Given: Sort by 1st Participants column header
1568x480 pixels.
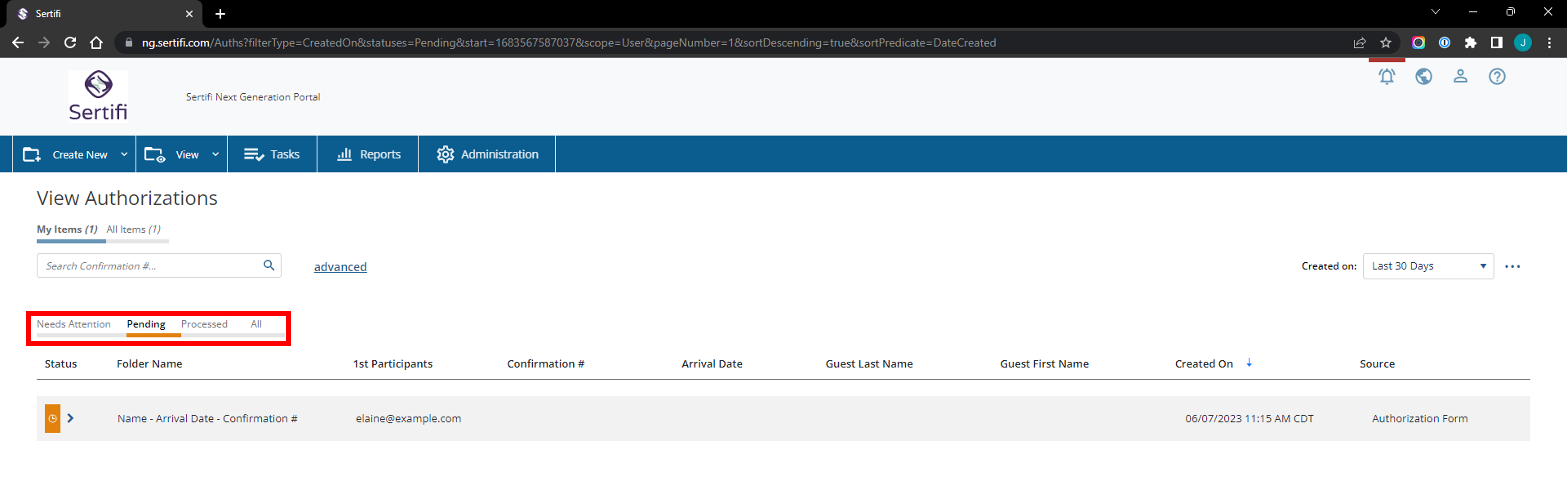Looking at the screenshot, I should [393, 364].
